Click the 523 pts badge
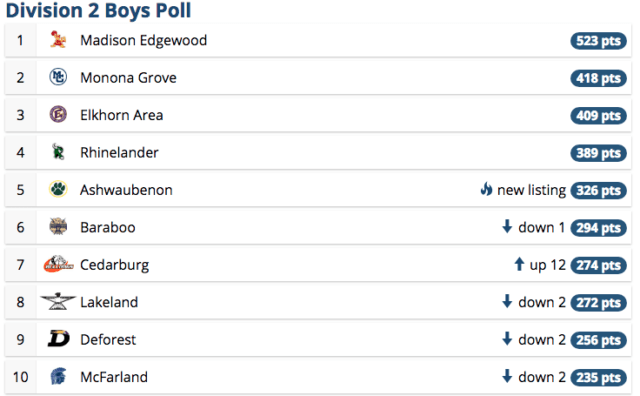640x396 pixels. pos(598,41)
